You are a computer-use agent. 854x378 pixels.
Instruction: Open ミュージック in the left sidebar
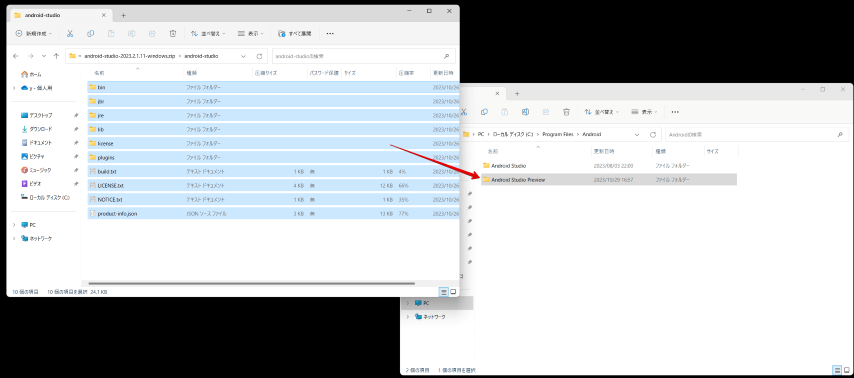point(36,170)
